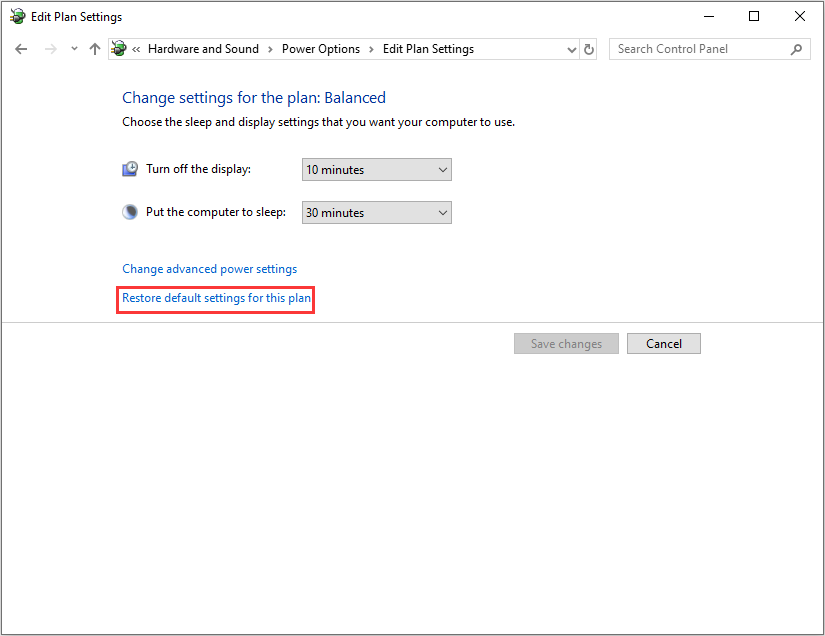Open Turn off the display dropdown
This screenshot has width=825, height=636.
377,169
